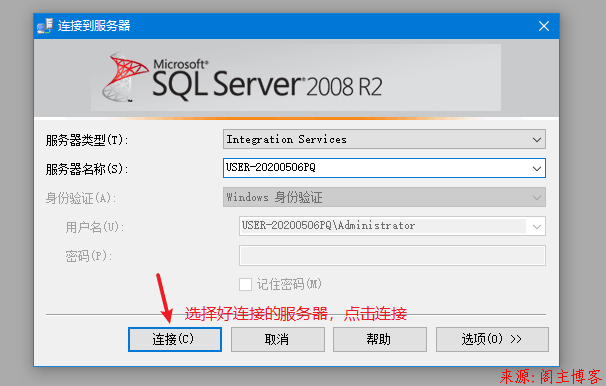This screenshot has width=606, height=386.
Task: Click the 取消 cancel button
Action: click(x=277, y=339)
